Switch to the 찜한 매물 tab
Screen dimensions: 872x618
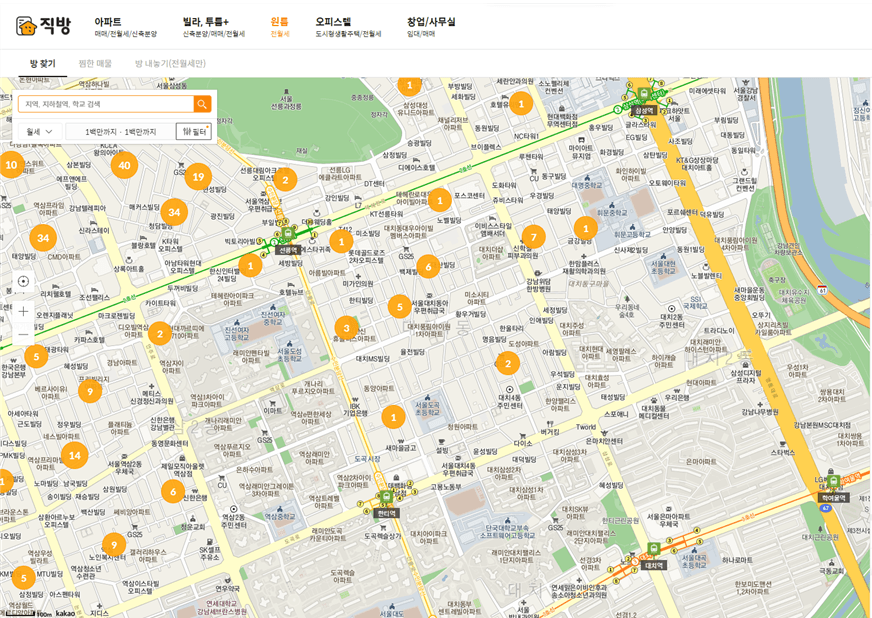[95, 63]
